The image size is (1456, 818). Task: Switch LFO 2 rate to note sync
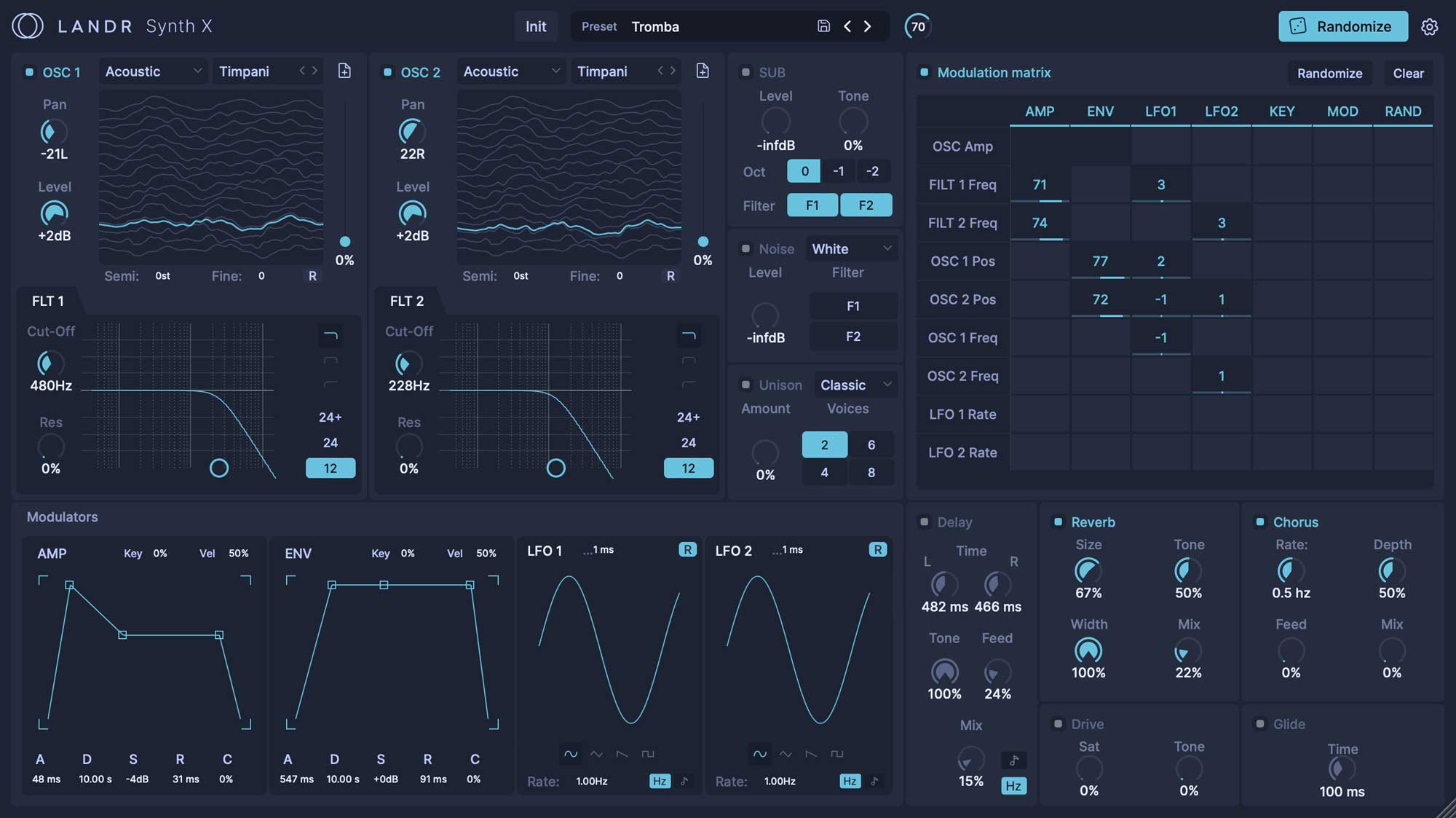(x=874, y=781)
